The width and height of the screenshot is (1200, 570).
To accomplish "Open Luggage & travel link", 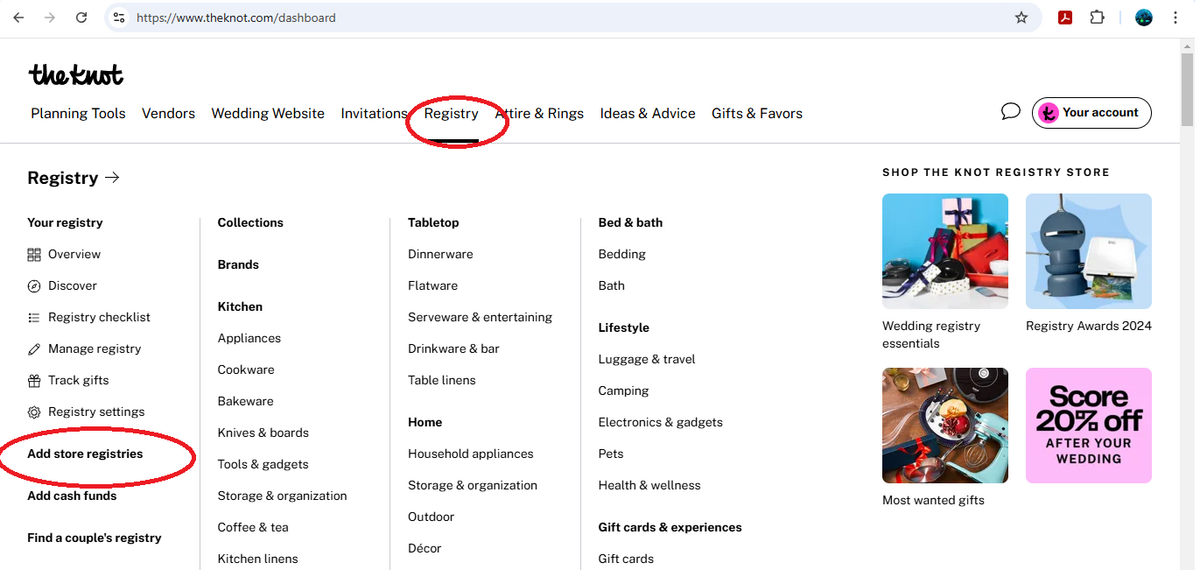I will 646,359.
